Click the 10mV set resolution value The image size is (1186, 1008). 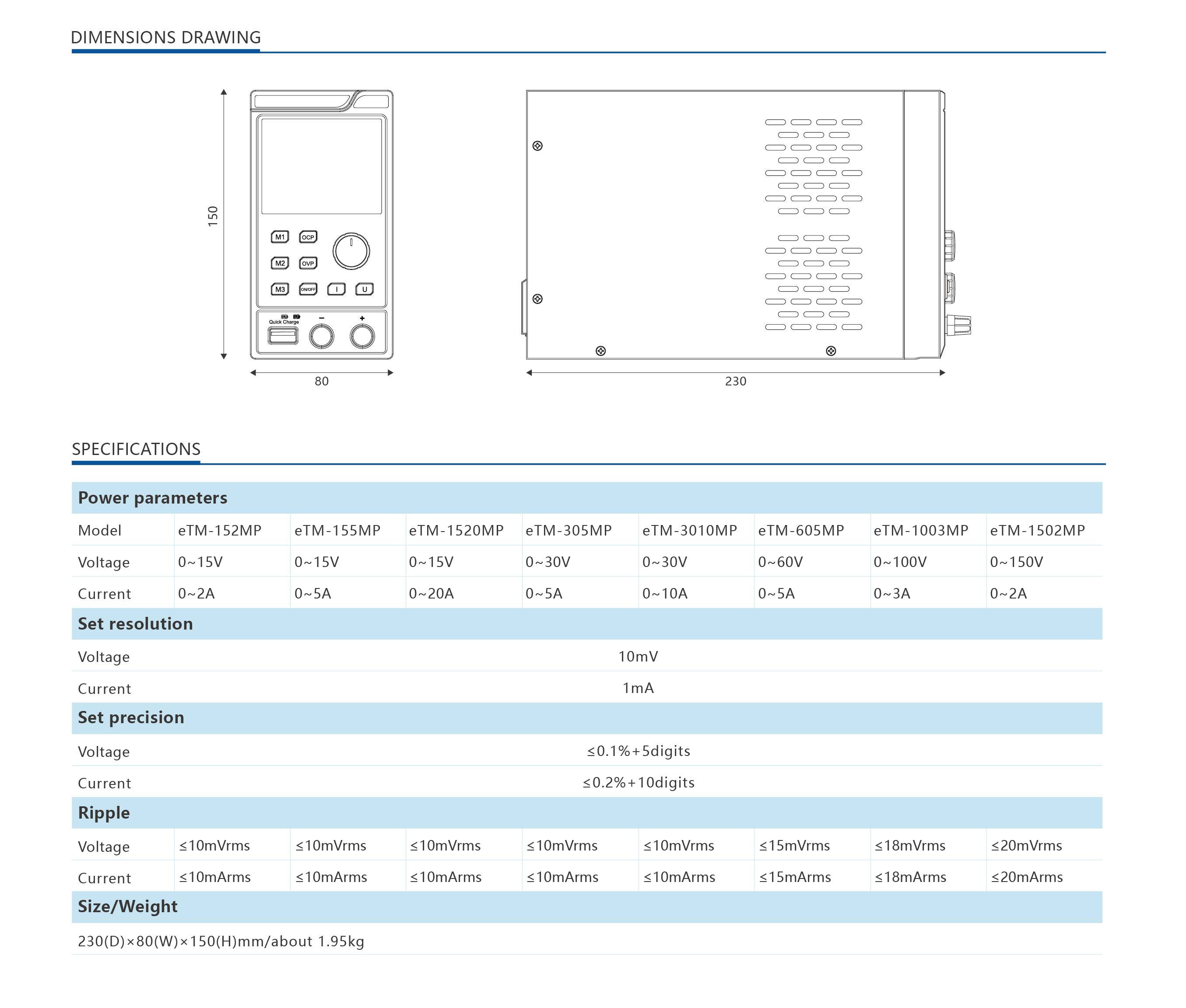click(x=638, y=656)
